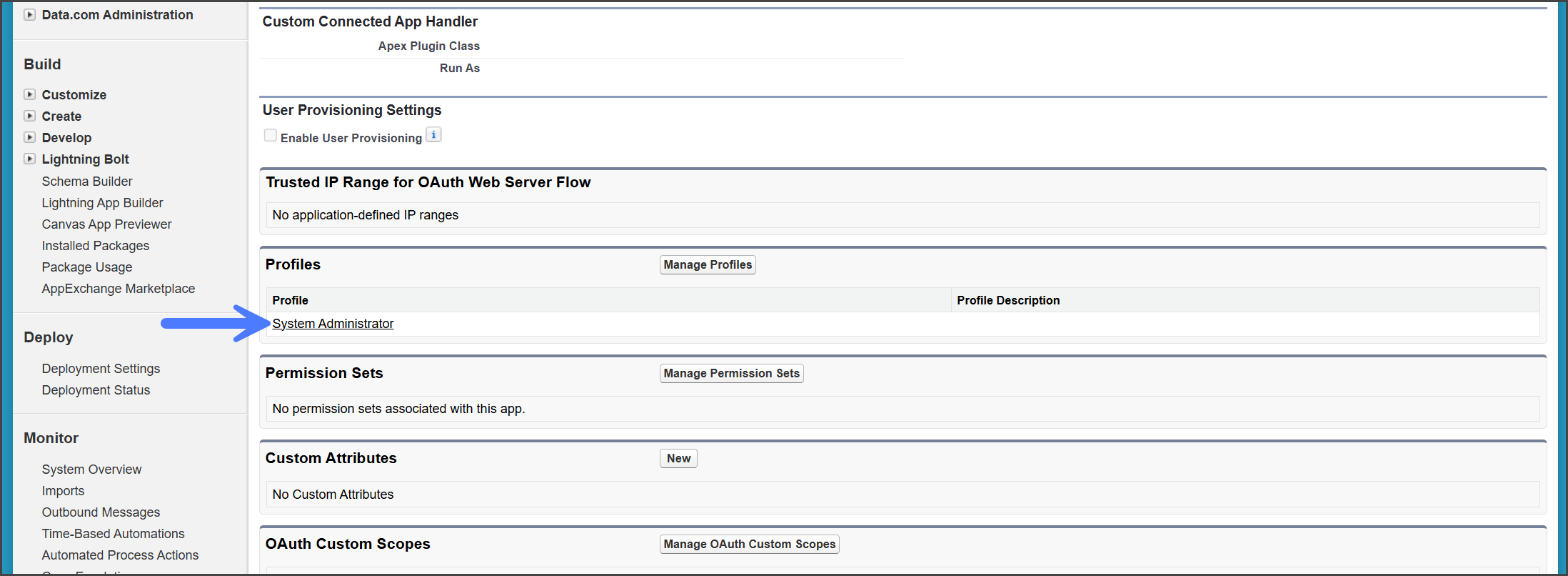Navigate to AppExchange Marketplace
Screen dimensions: 1568x576
click(x=119, y=289)
